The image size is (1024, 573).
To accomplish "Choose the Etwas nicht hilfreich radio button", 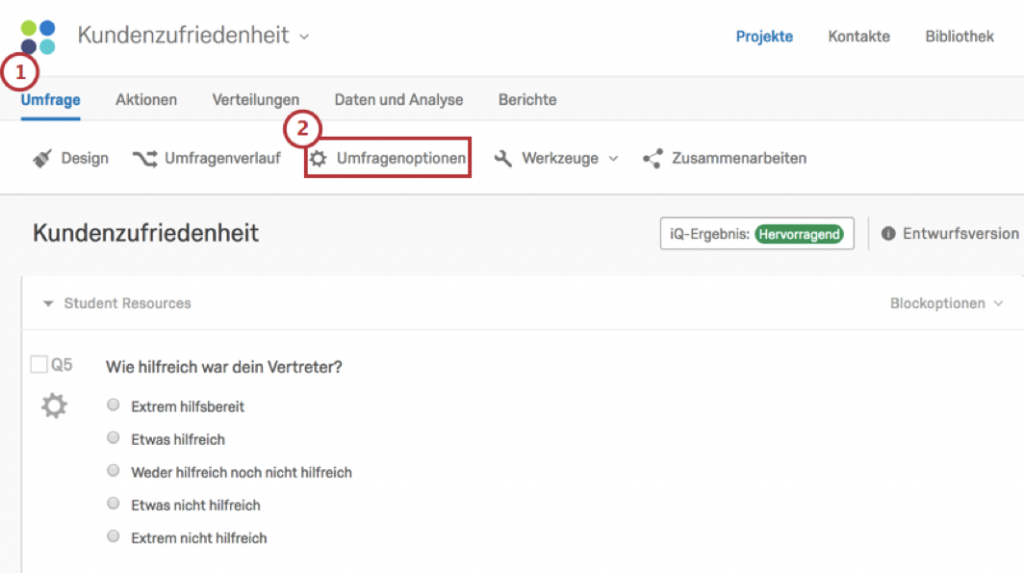I will point(113,503).
